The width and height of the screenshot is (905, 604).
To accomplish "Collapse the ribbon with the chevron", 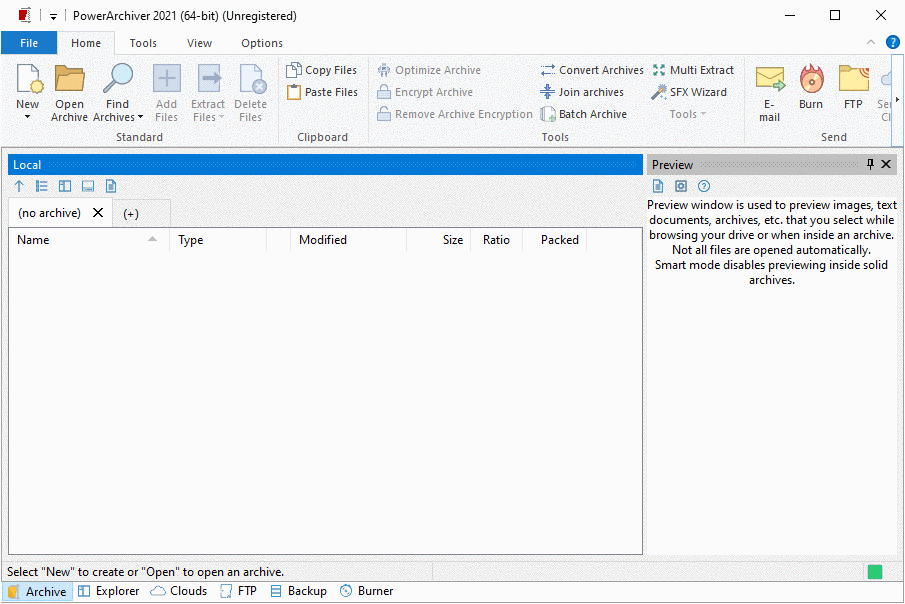I will 871,42.
